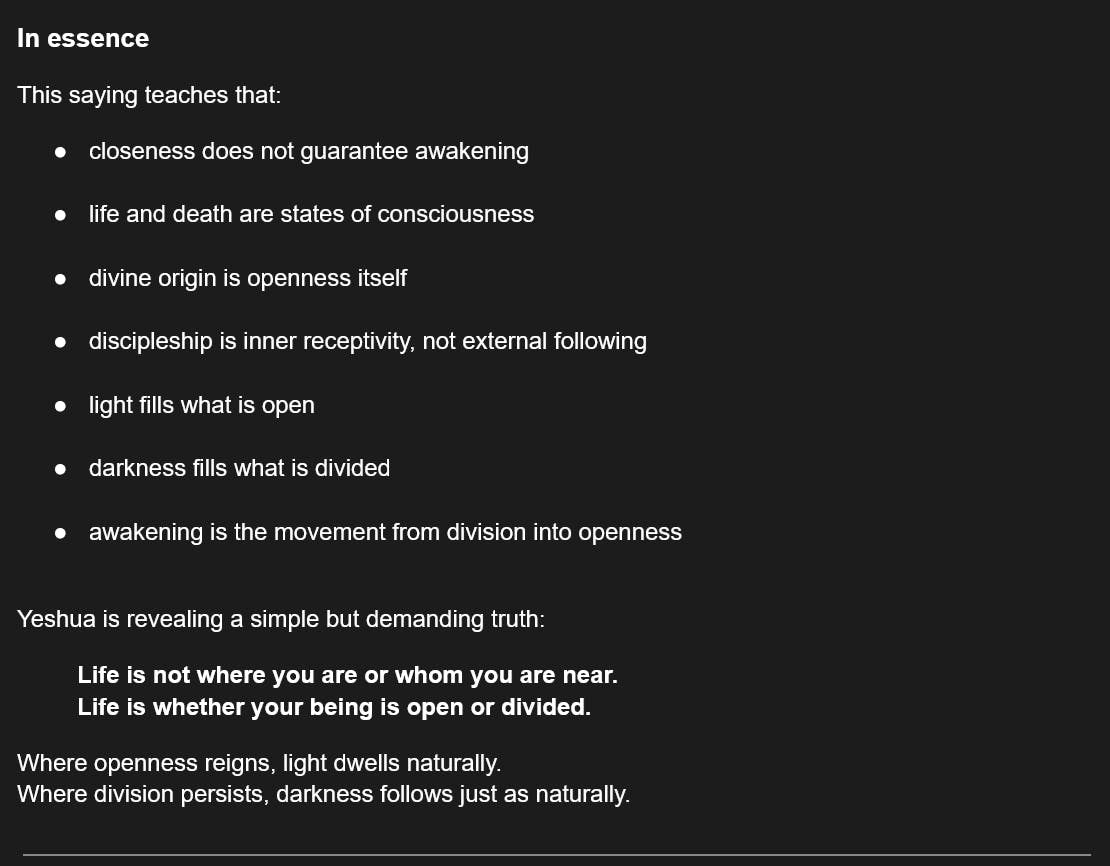Click the "light fills what is open" text
The image size is (1110, 866).
pyautogui.click(x=201, y=405)
